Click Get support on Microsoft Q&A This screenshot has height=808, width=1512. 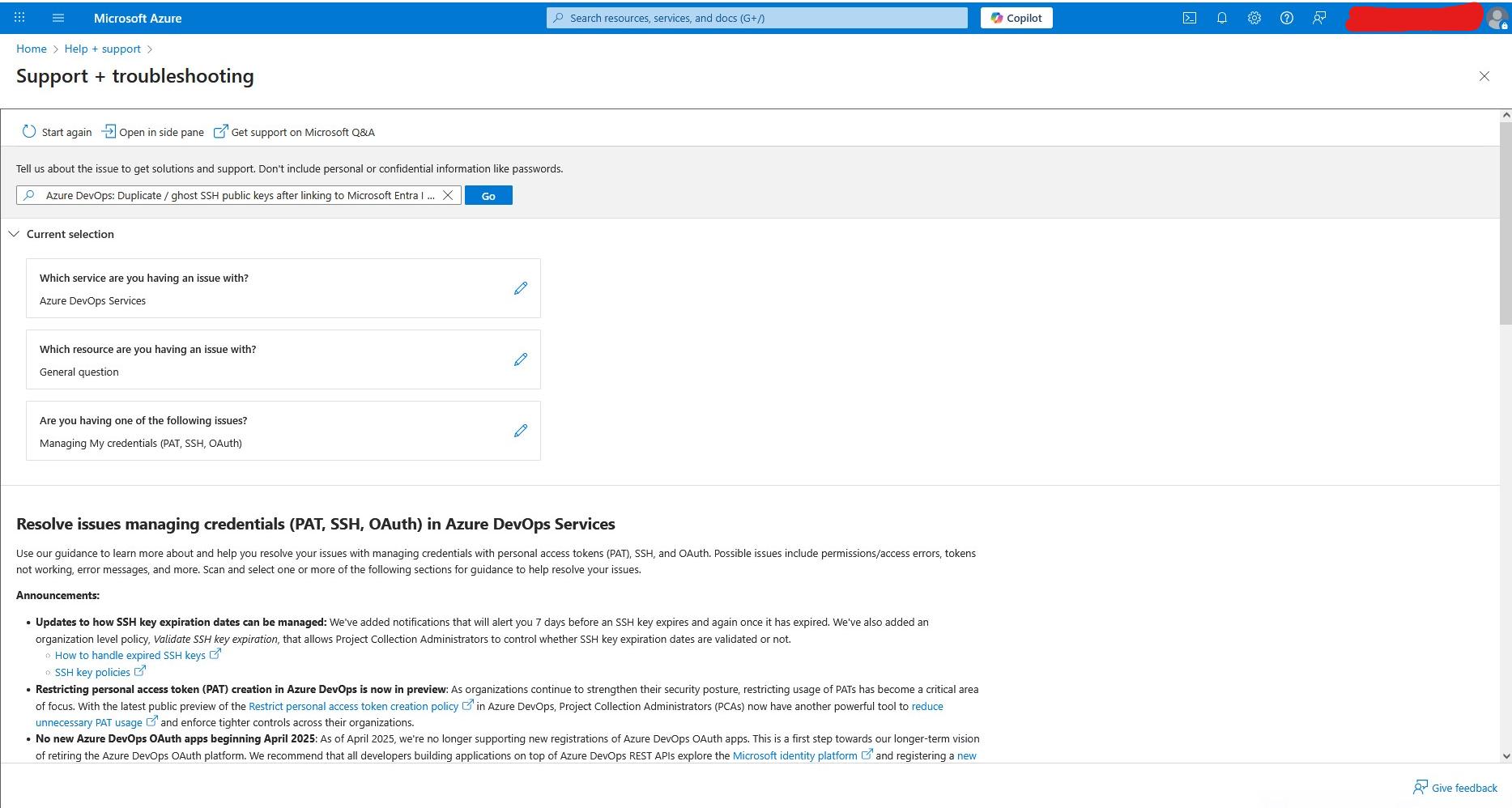pos(294,132)
